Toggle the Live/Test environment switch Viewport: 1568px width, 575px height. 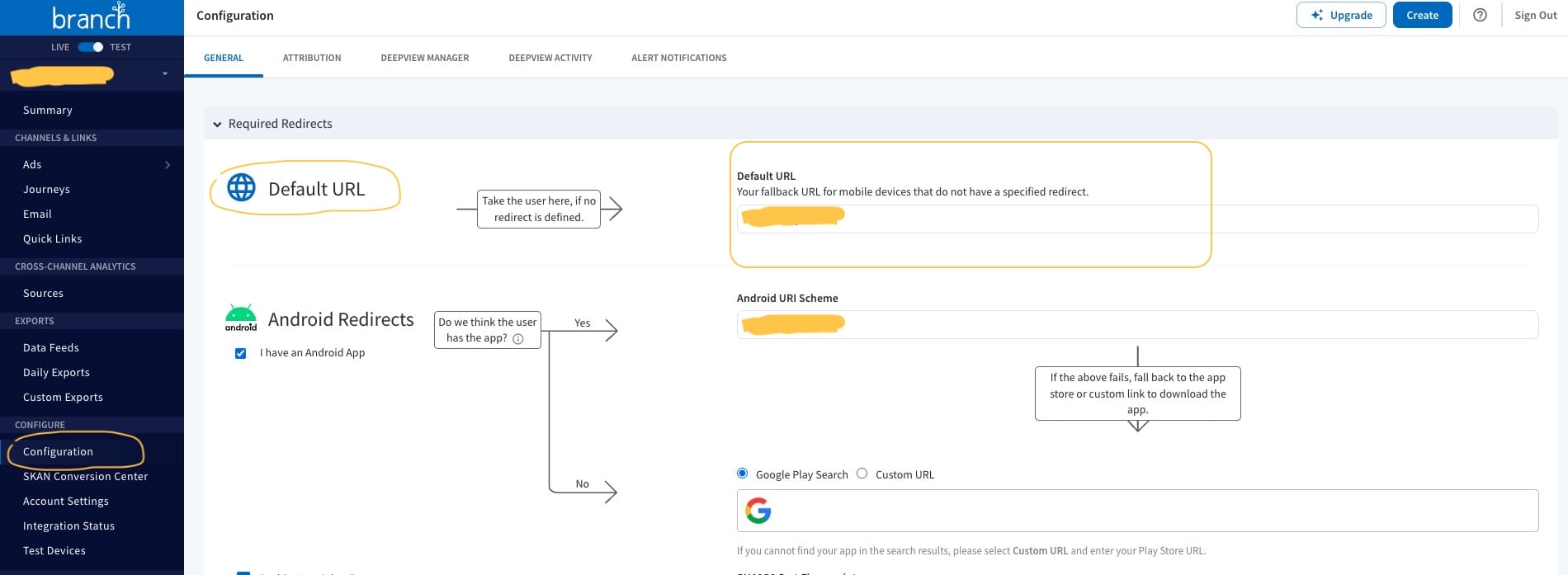pos(90,47)
